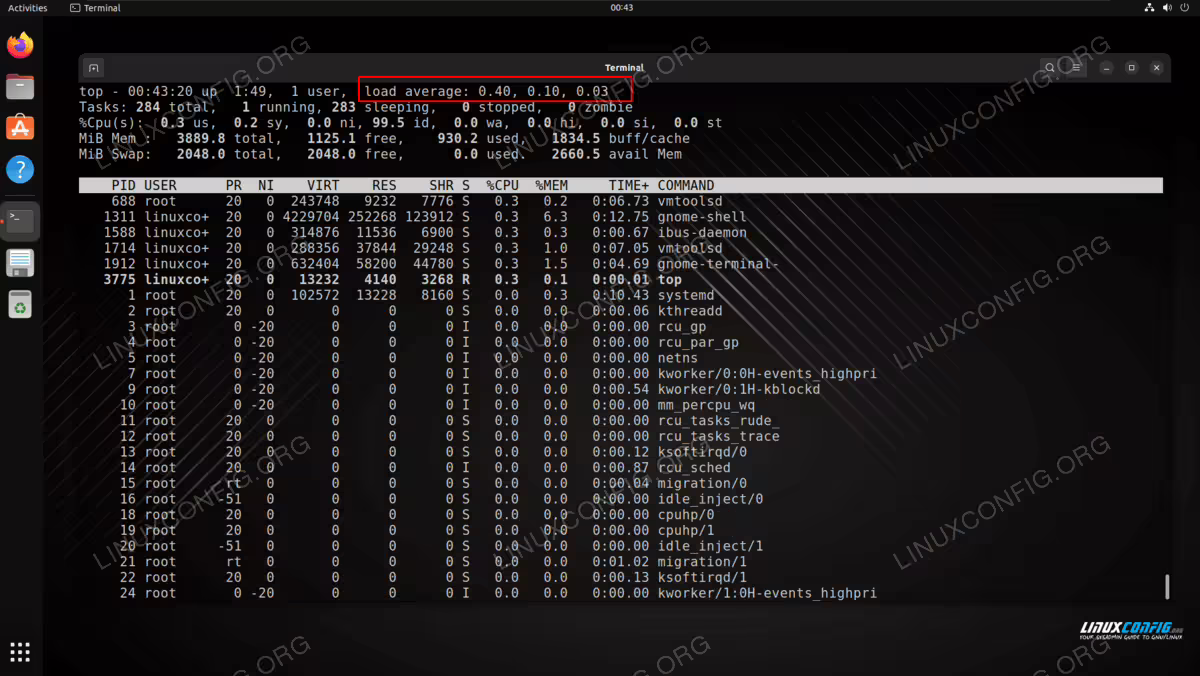Image resolution: width=1200 pixels, height=676 pixels.
Task: Select the ibus-daemon process name
Action: tap(702, 232)
